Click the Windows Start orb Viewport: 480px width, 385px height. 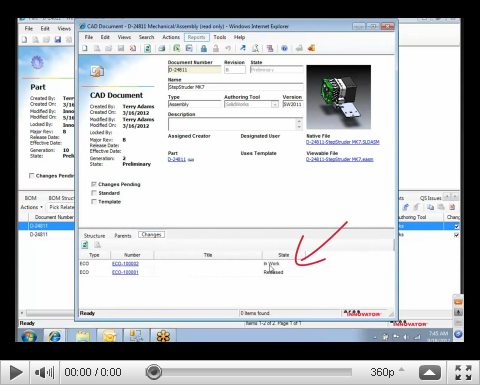point(29,336)
